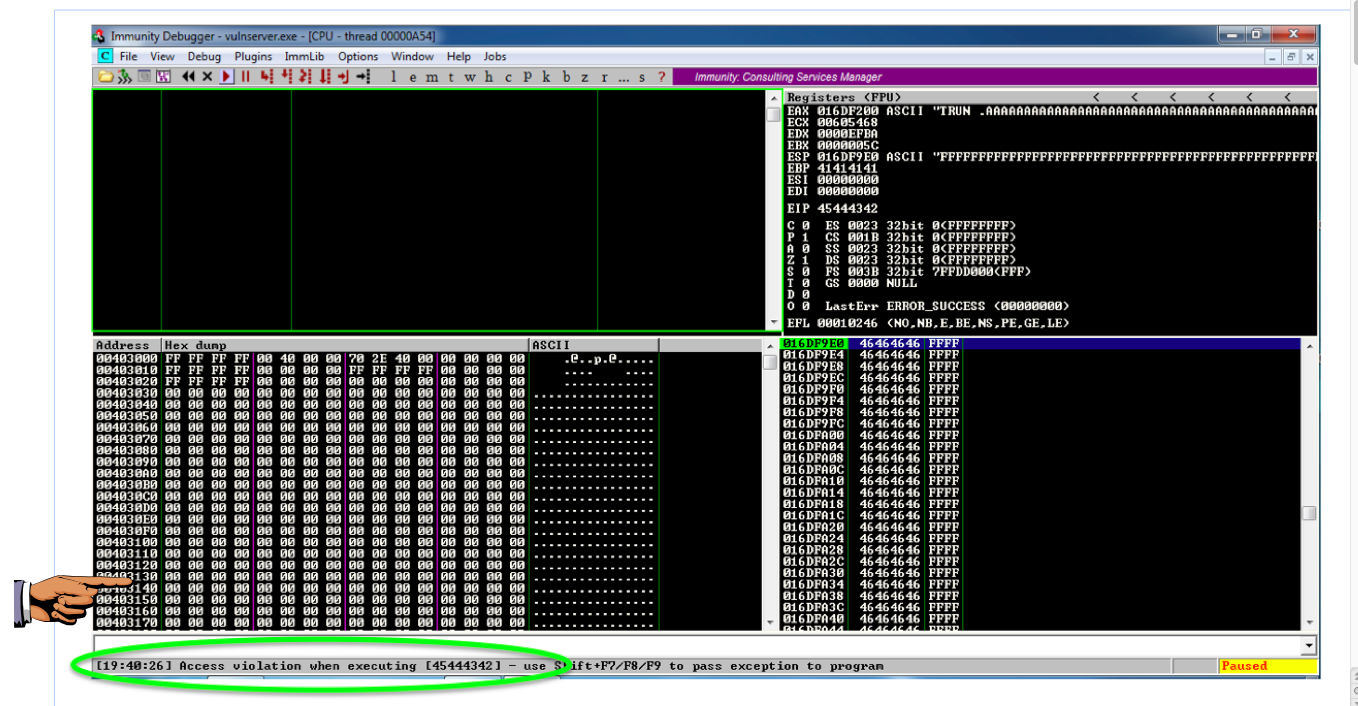Screen dimensions: 1358x706
Task: Click the Step over icon
Action: (x=286, y=76)
